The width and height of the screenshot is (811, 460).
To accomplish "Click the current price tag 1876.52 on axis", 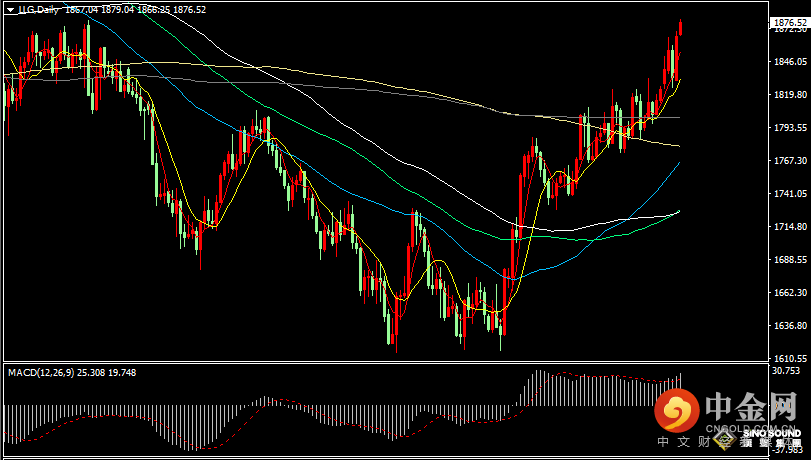I will tap(790, 22).
